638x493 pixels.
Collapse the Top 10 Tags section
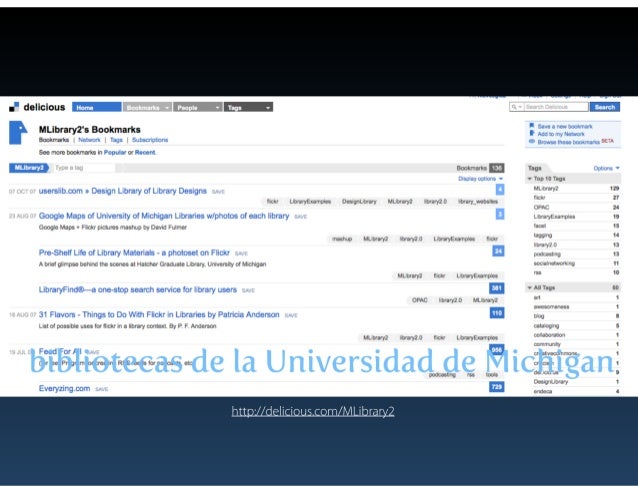pyautogui.click(x=530, y=179)
